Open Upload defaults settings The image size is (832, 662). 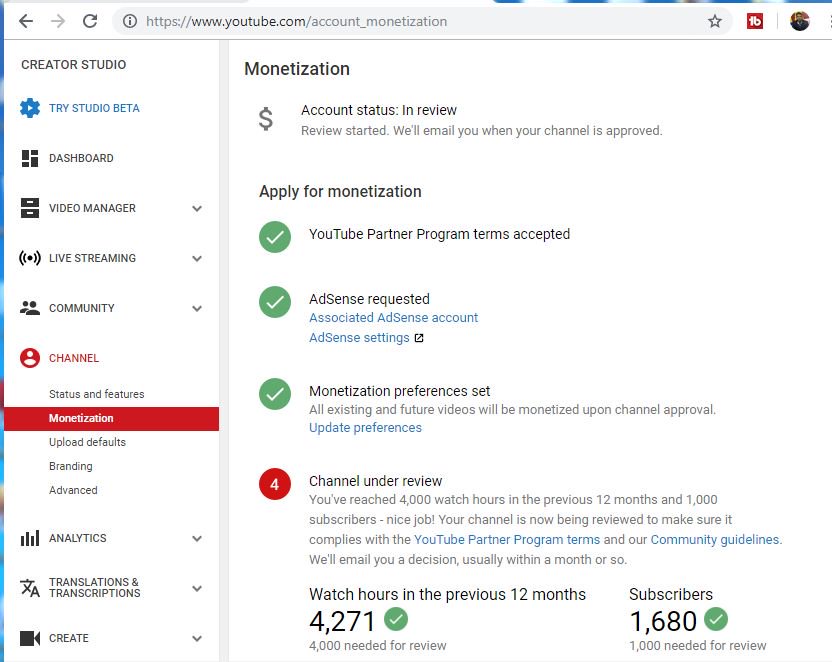point(88,442)
